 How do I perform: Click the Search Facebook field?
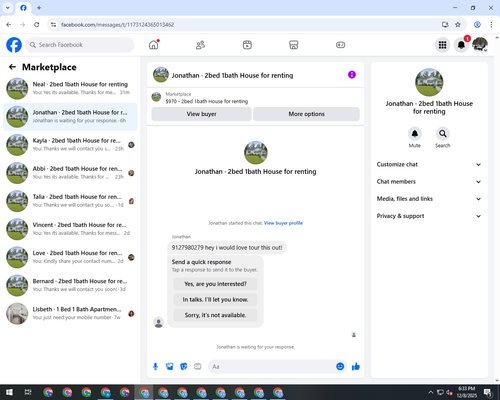coord(80,45)
